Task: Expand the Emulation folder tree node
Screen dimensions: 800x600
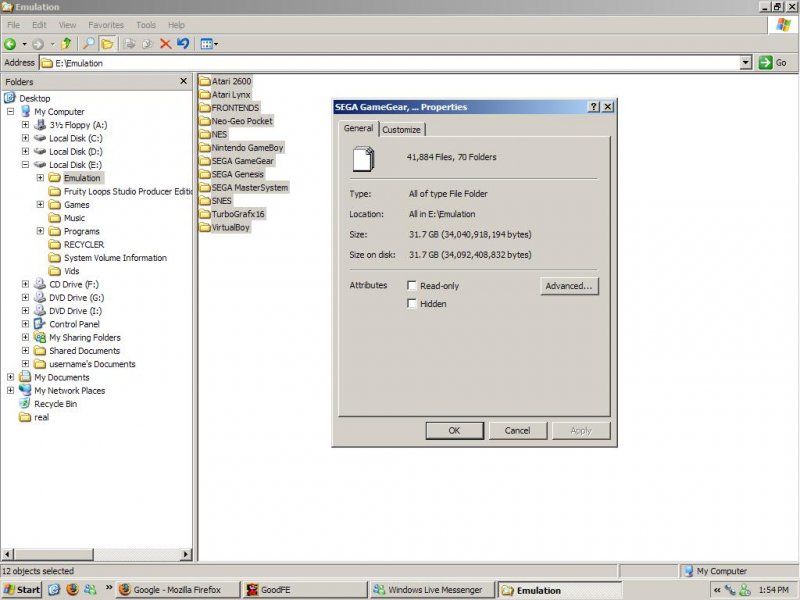Action: (x=40, y=178)
